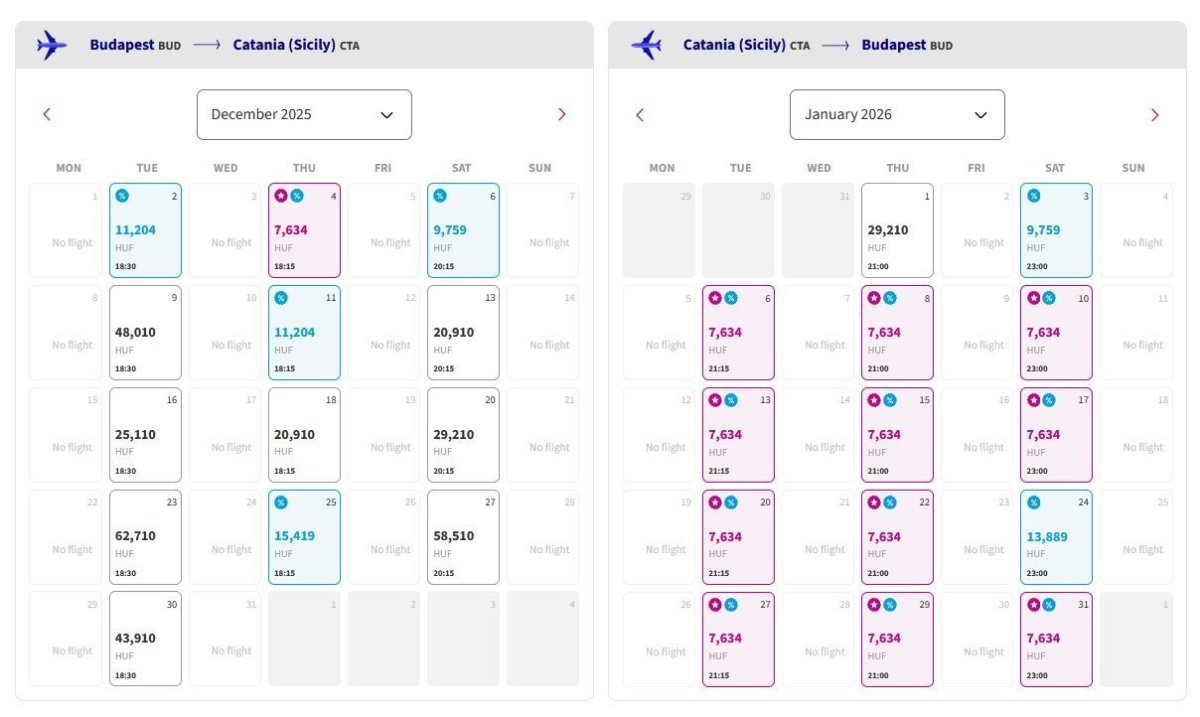Viewport: 1200px width, 717px height.
Task: Click the returning flight airplane icon
Action: [646, 45]
